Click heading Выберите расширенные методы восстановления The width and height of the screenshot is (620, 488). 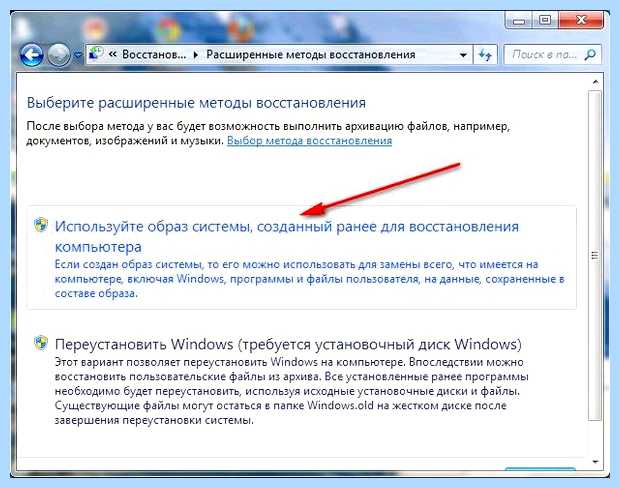coord(196,103)
